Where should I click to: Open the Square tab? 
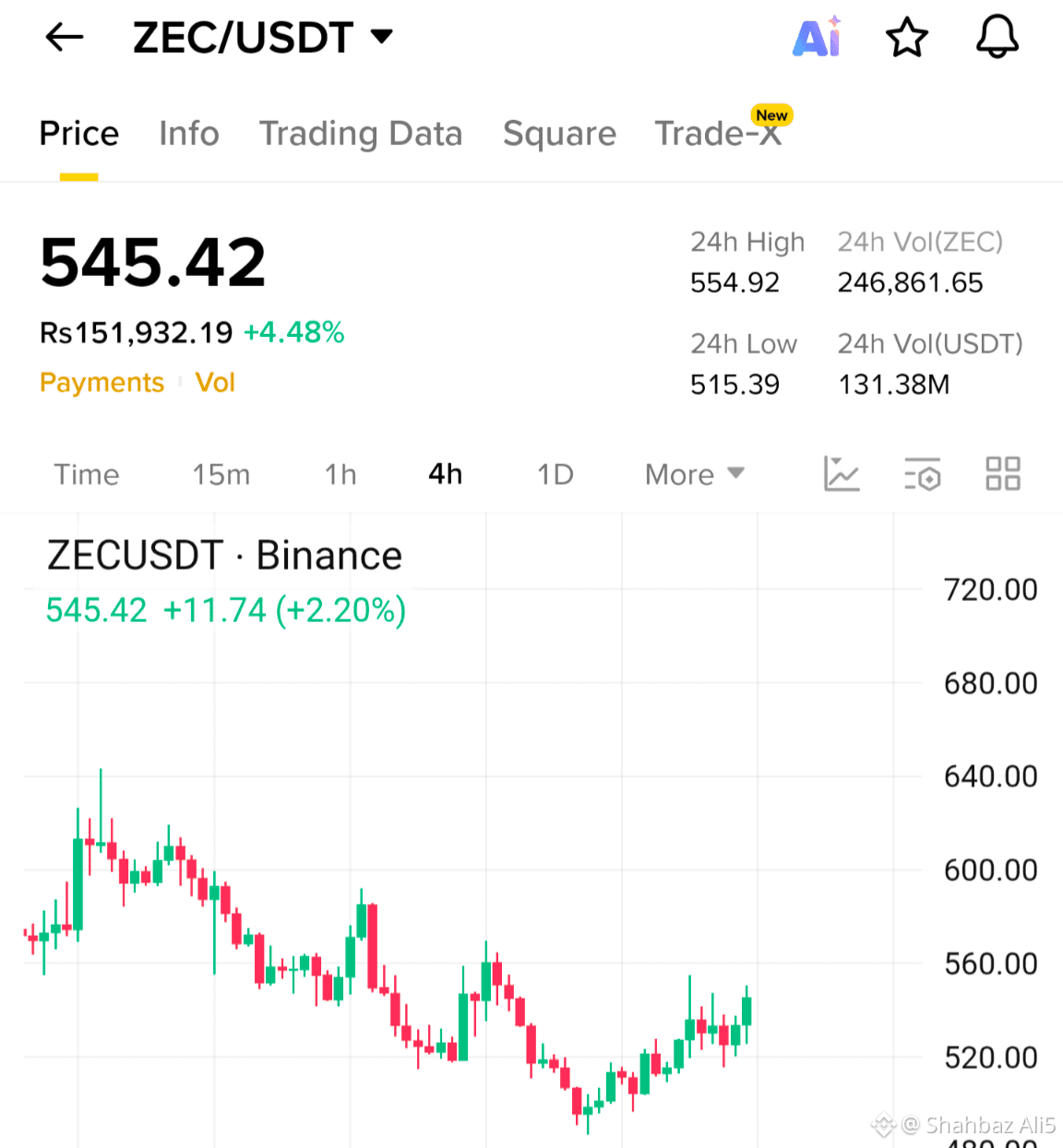point(559,134)
